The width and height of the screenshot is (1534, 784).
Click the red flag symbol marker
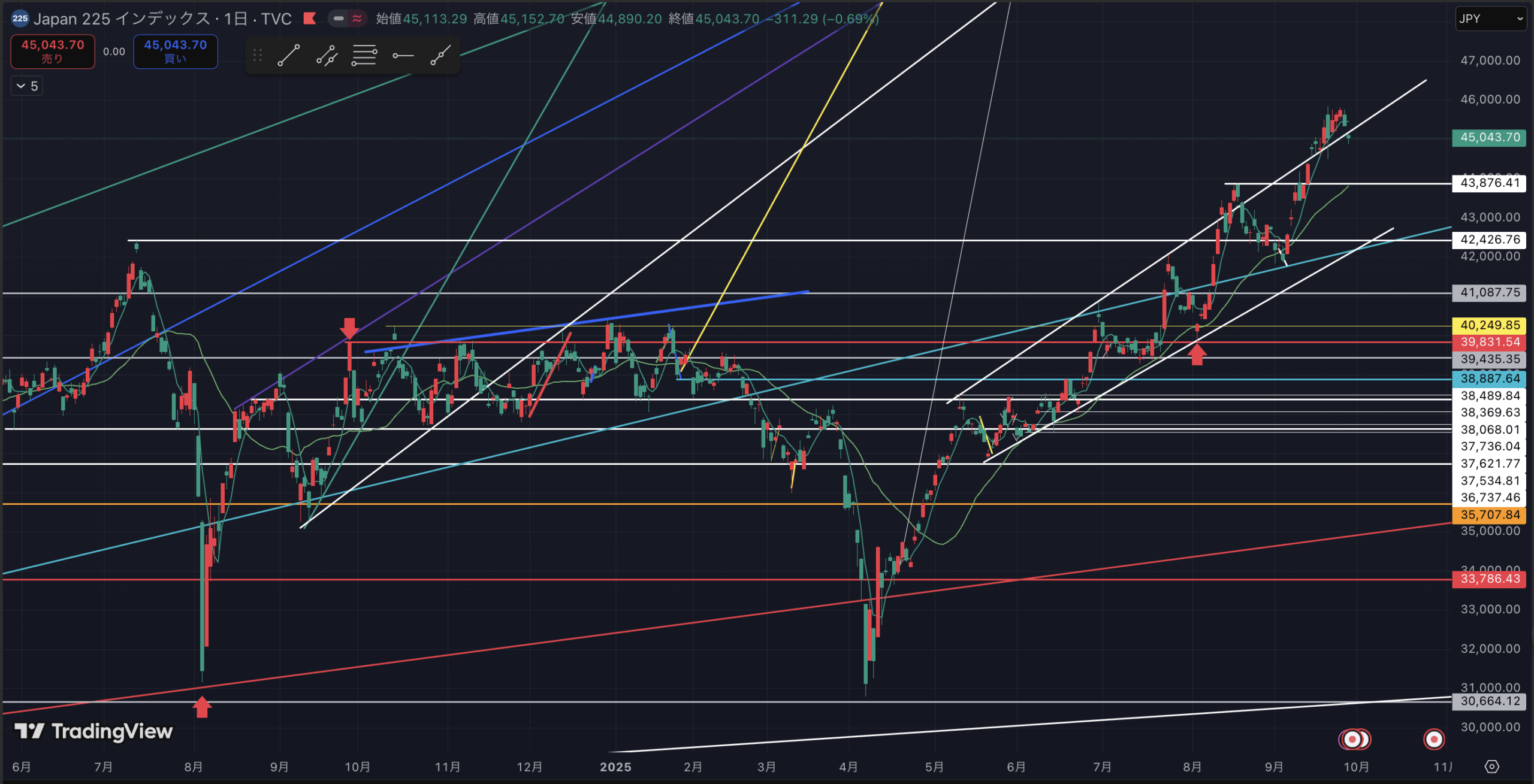(310, 19)
